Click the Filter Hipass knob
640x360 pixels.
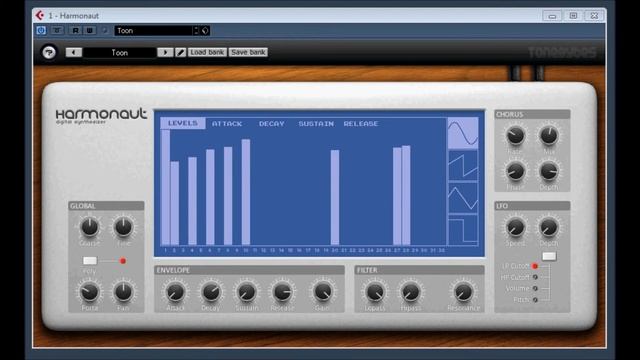[x=410, y=292]
